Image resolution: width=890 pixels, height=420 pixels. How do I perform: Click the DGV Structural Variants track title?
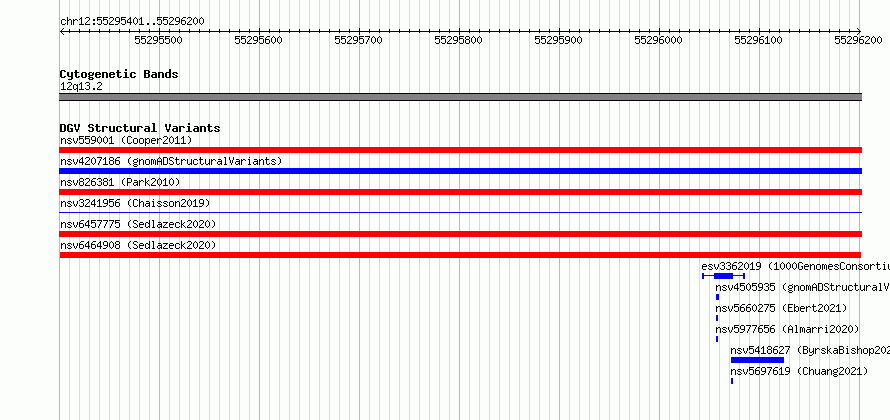click(140, 128)
